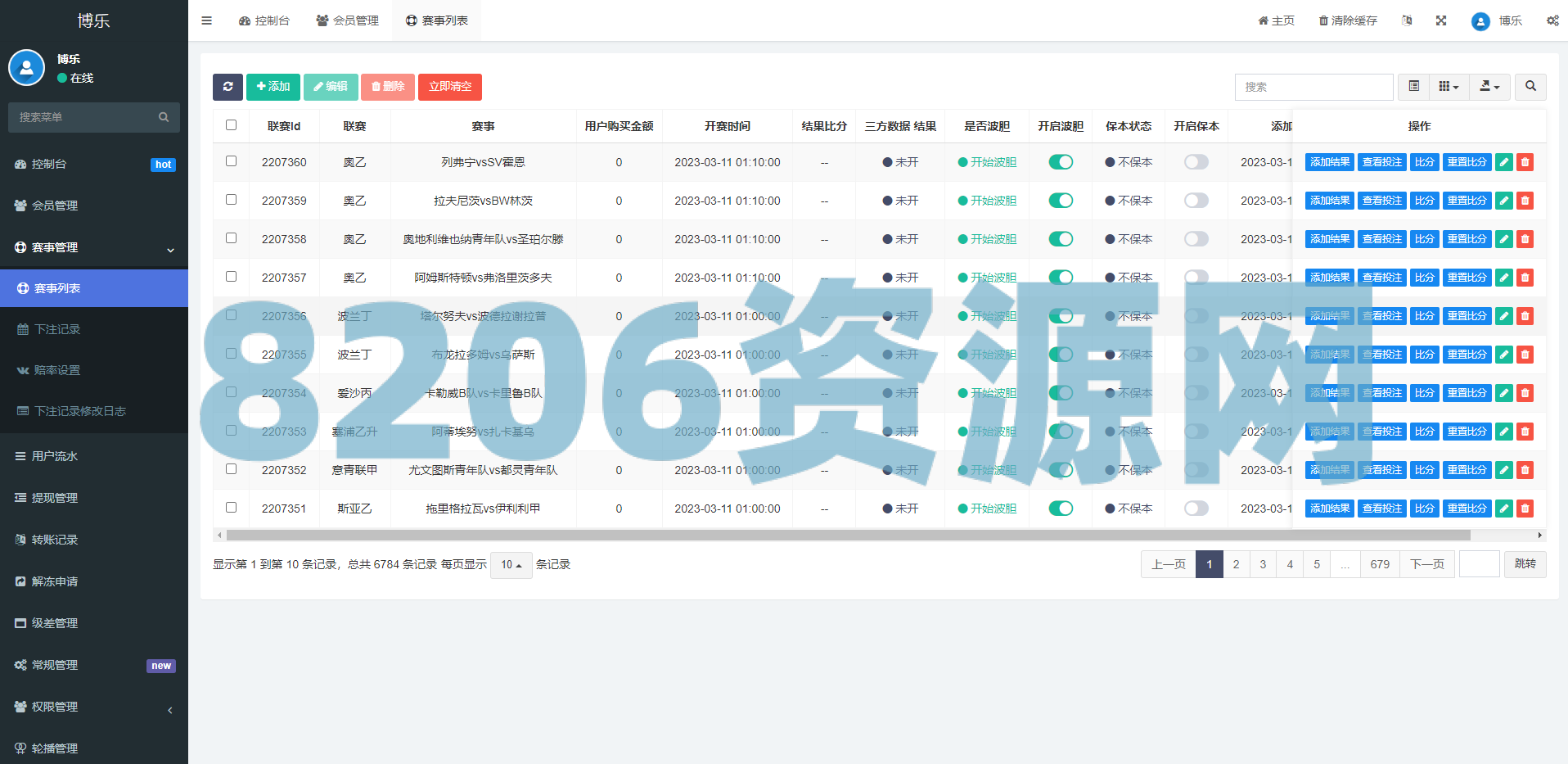Open the export data dropdown

click(x=1489, y=87)
